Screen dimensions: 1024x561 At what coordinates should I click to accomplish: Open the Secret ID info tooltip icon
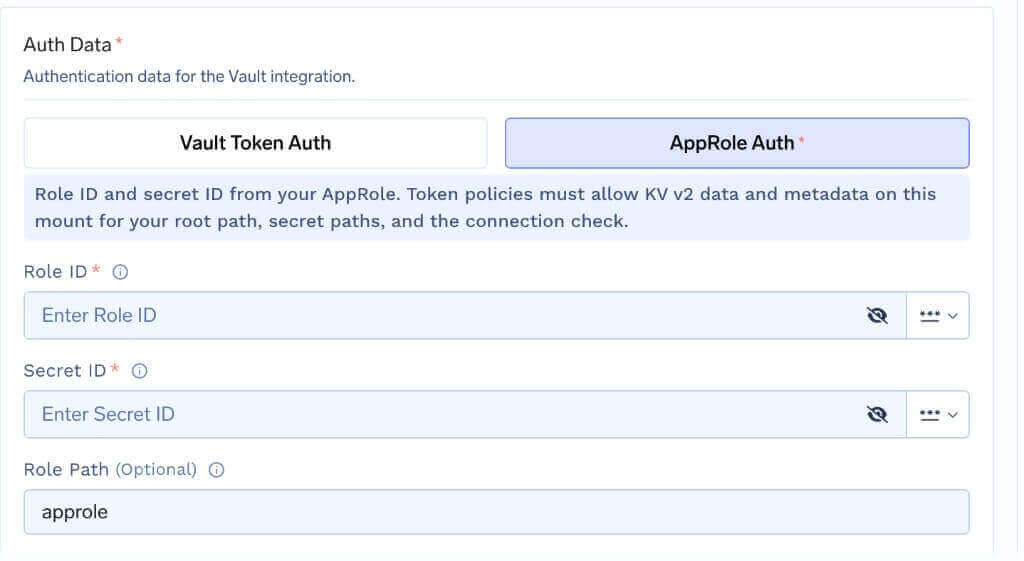[139, 372]
